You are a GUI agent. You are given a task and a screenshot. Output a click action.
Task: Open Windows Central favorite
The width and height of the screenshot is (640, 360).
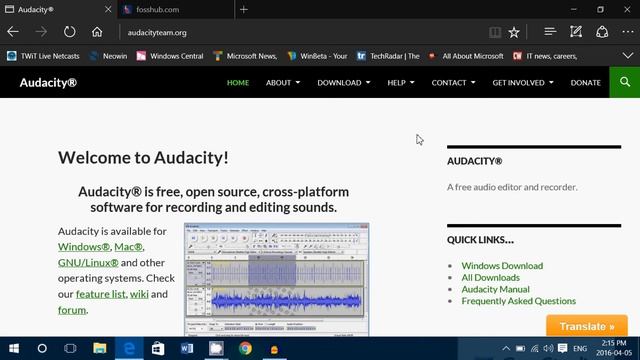coord(170,56)
